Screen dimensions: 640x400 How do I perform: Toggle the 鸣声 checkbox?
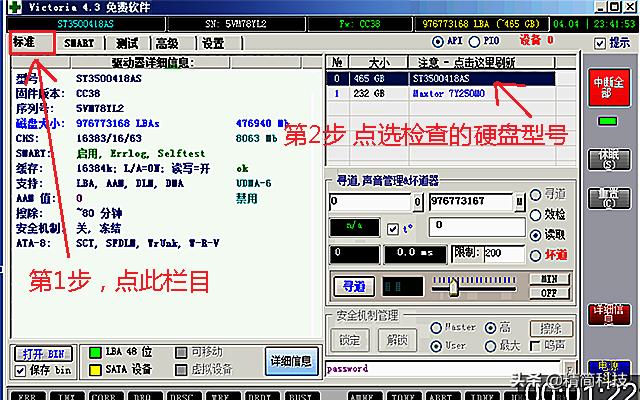(535, 346)
